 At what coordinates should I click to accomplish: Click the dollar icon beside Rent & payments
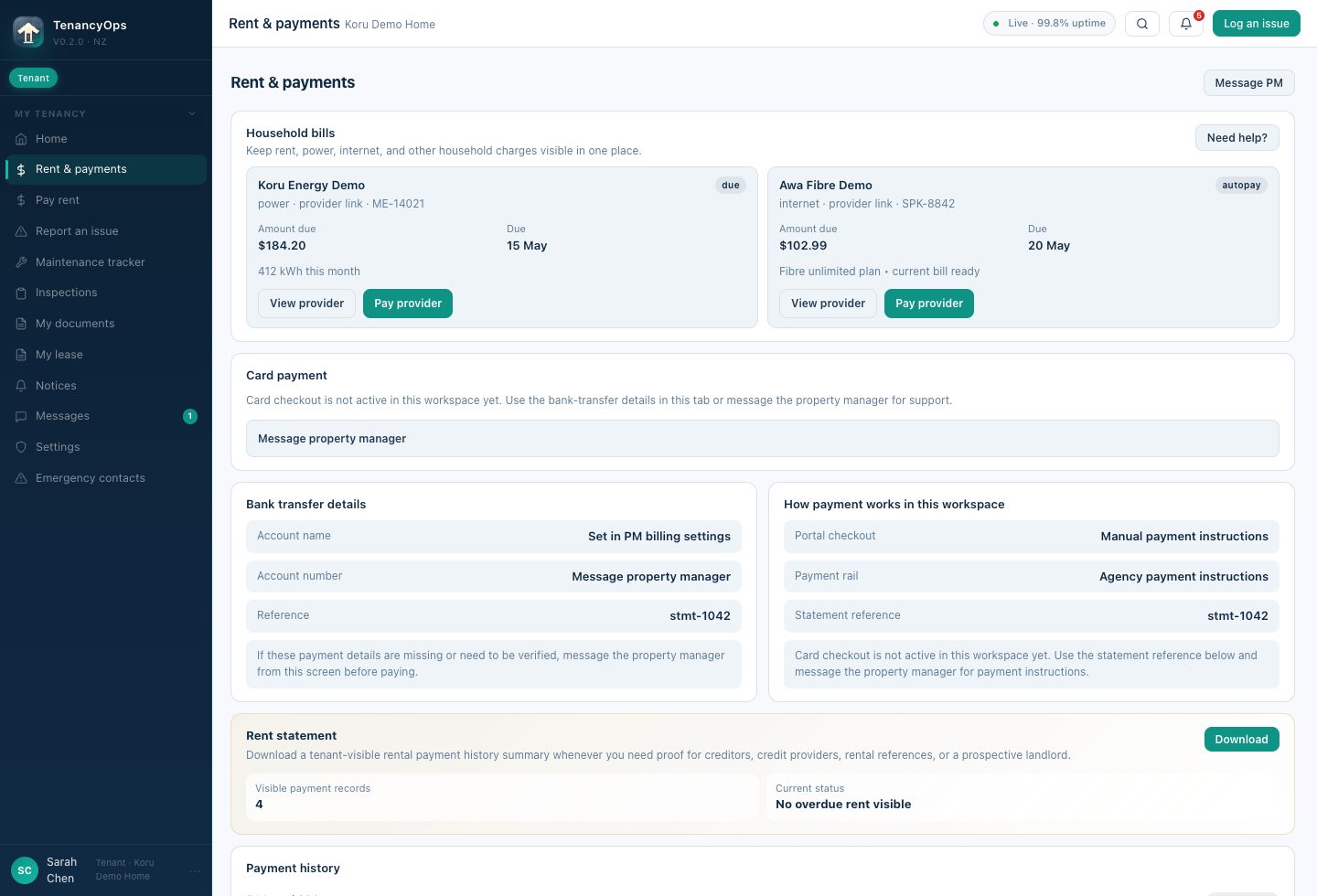pos(21,169)
